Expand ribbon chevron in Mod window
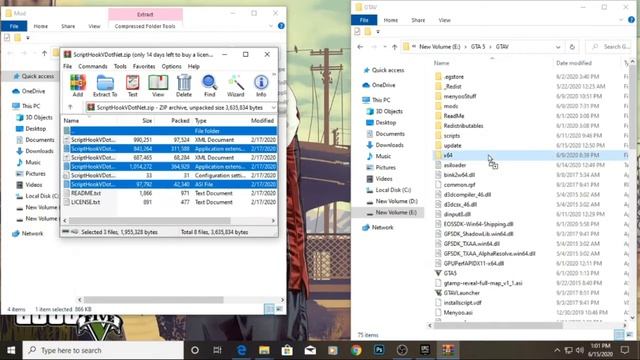Viewport: 640px width, 360px height. pos(271,26)
